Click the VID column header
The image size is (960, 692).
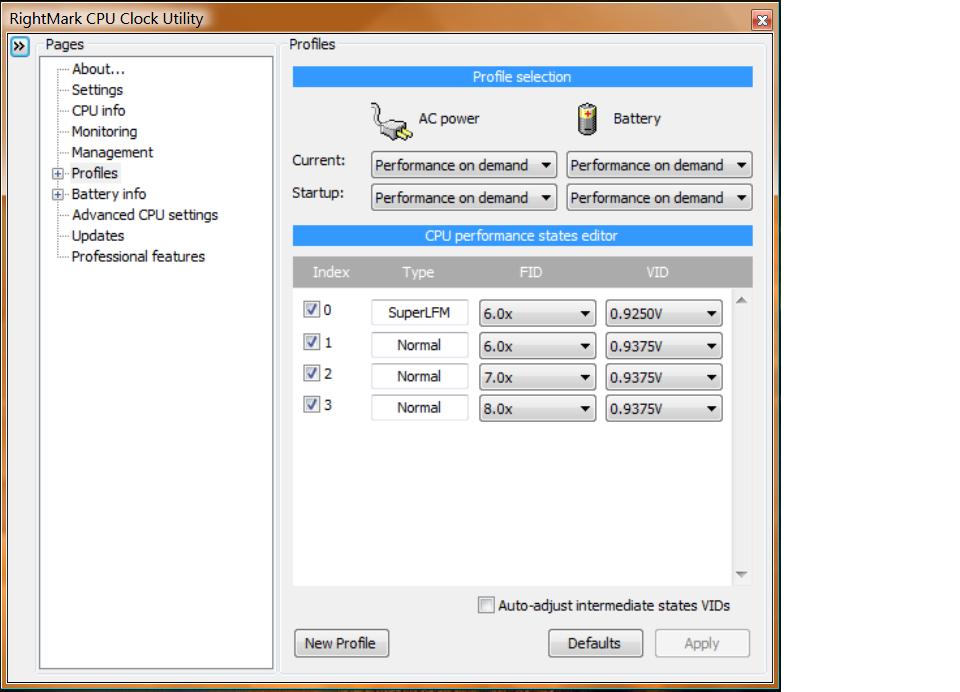click(657, 273)
